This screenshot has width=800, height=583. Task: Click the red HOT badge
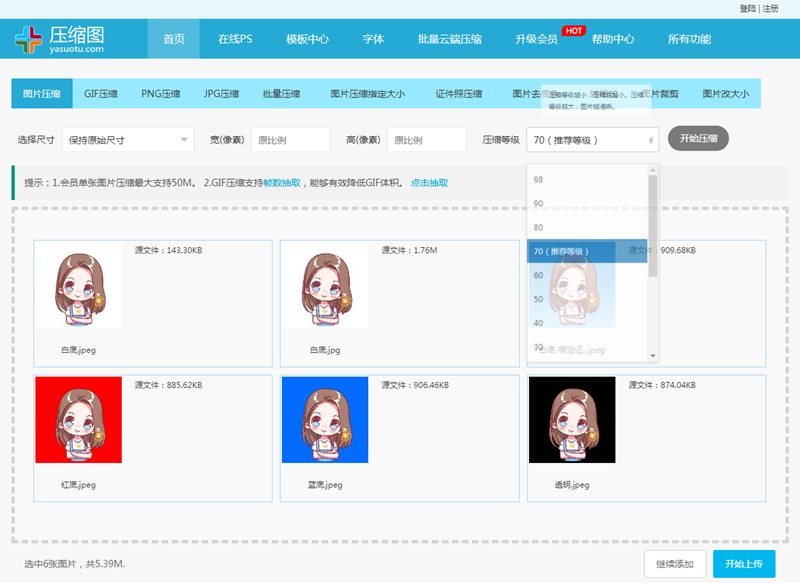(573, 31)
